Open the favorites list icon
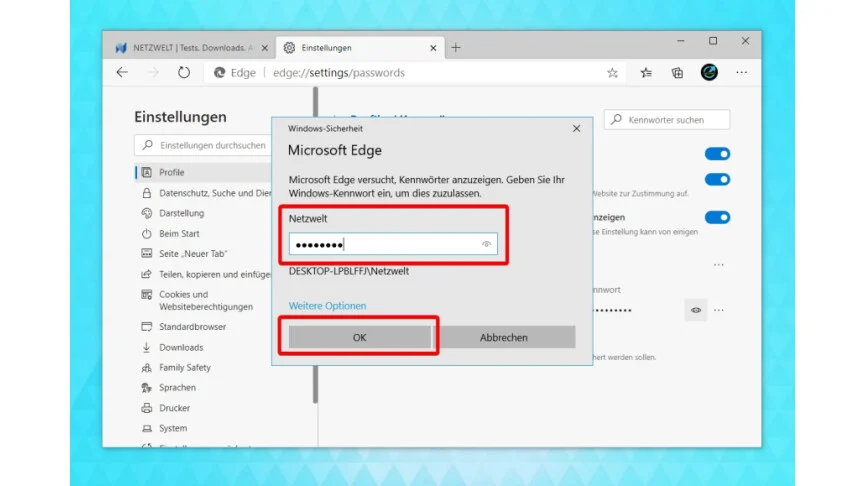864x486 pixels. tap(646, 73)
